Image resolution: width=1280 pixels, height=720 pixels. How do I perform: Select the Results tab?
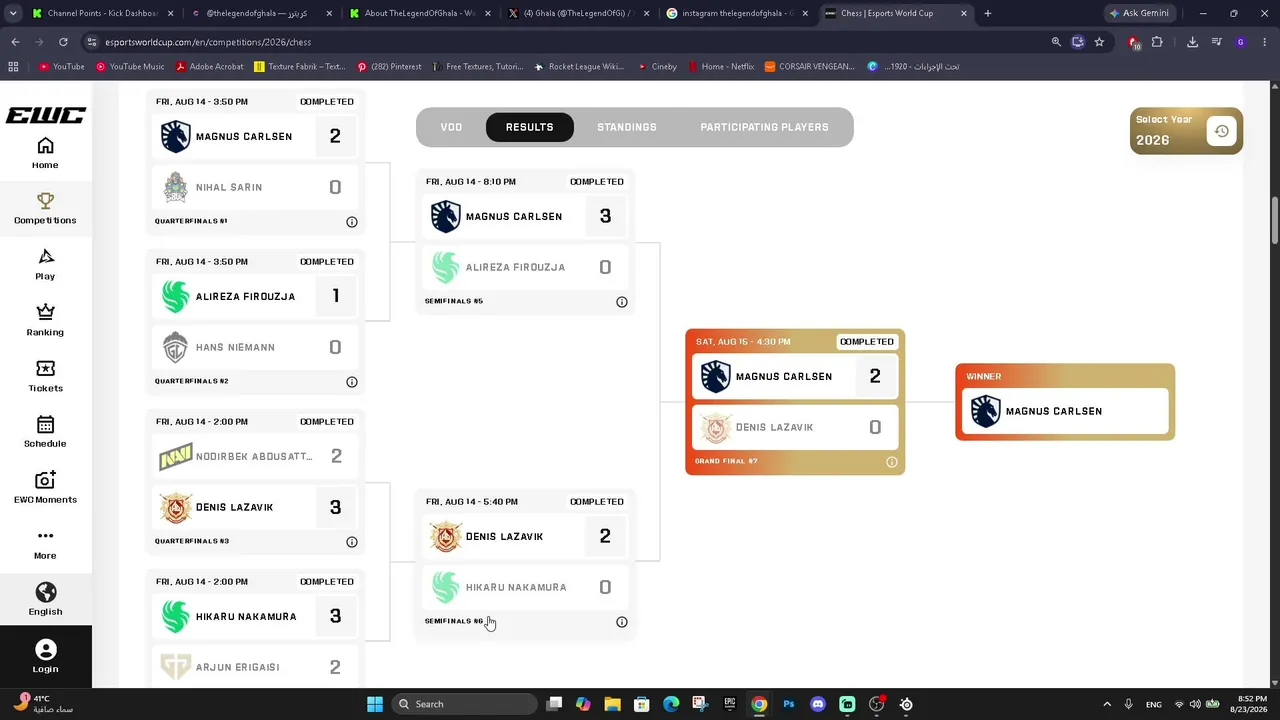click(529, 127)
